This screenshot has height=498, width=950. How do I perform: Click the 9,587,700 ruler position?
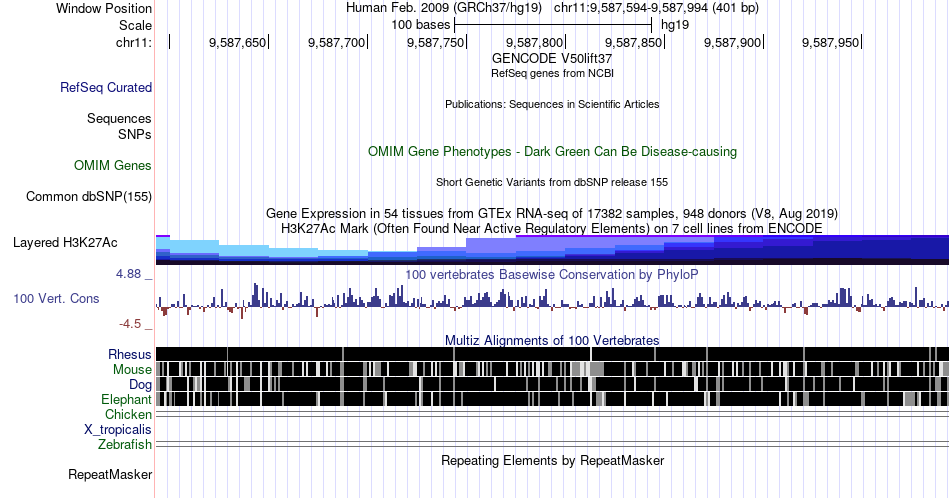(337, 42)
